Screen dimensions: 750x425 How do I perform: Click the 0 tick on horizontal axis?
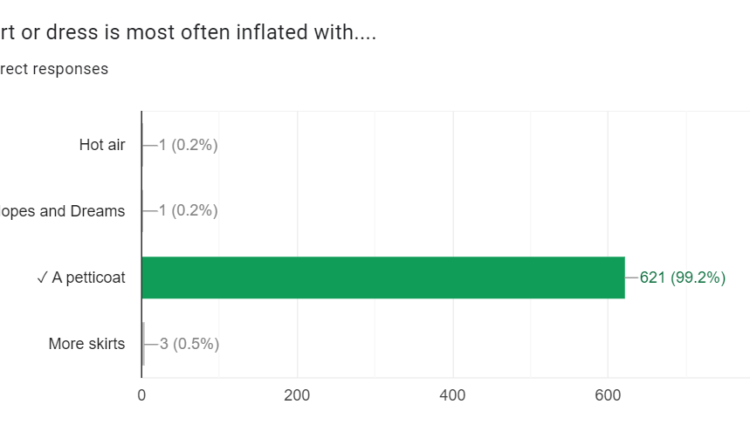coord(142,394)
